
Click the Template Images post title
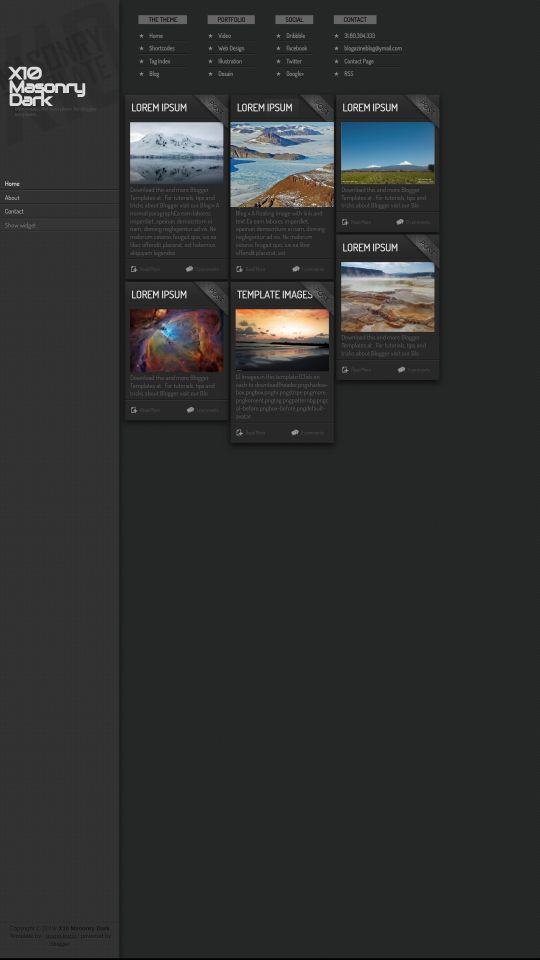click(x=274, y=294)
